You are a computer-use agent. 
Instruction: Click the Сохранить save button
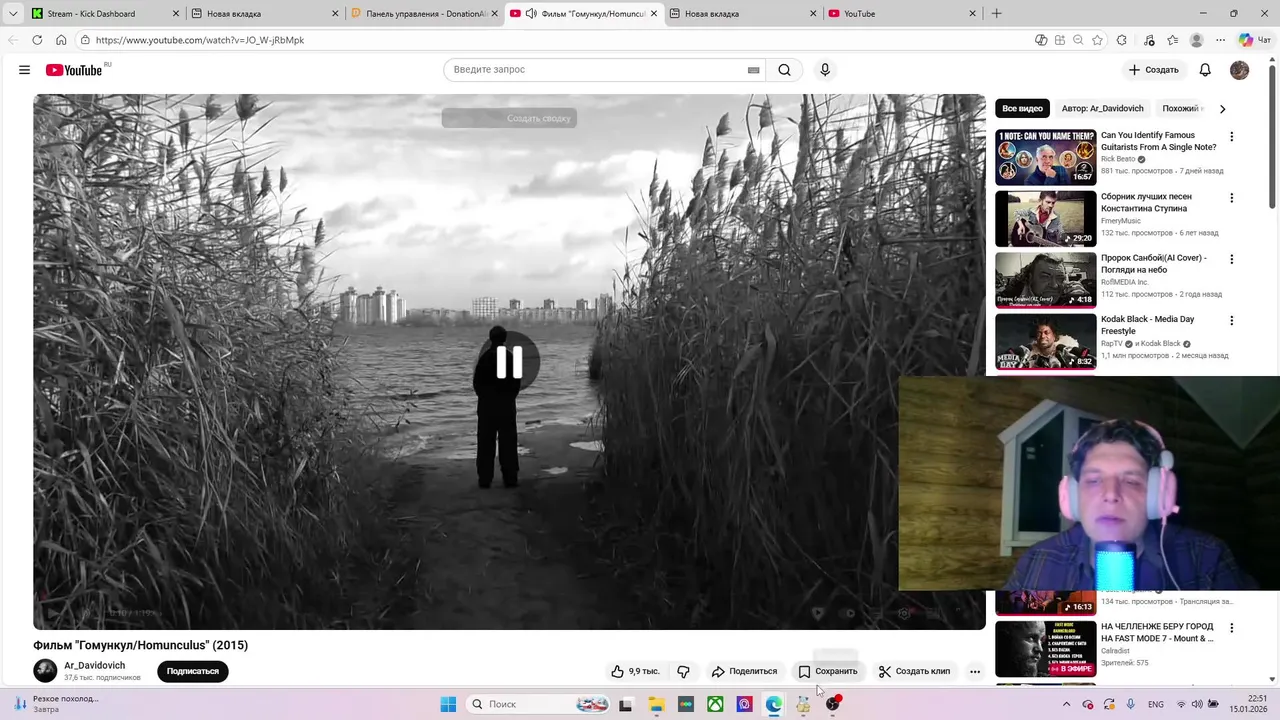point(828,671)
